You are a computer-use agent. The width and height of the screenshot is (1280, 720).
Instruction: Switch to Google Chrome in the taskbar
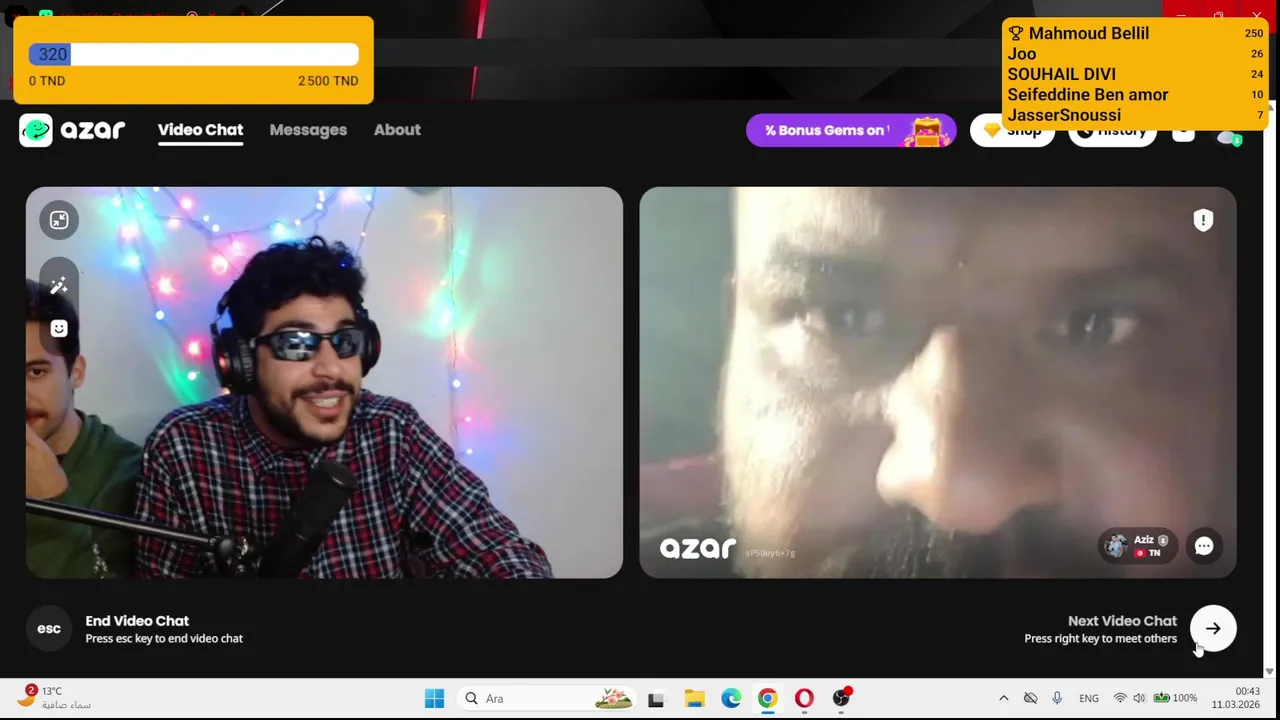767,698
